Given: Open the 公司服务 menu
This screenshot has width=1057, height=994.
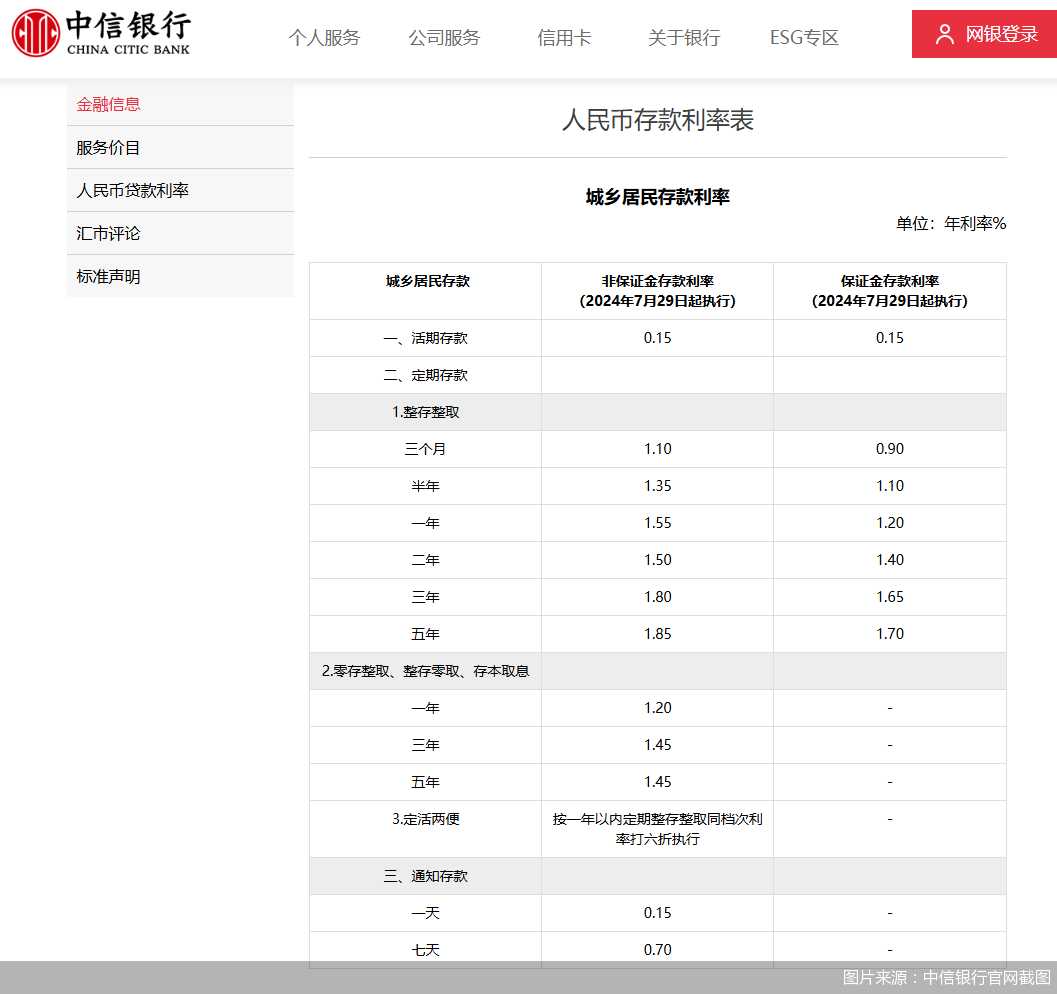Looking at the screenshot, I should click(x=444, y=38).
